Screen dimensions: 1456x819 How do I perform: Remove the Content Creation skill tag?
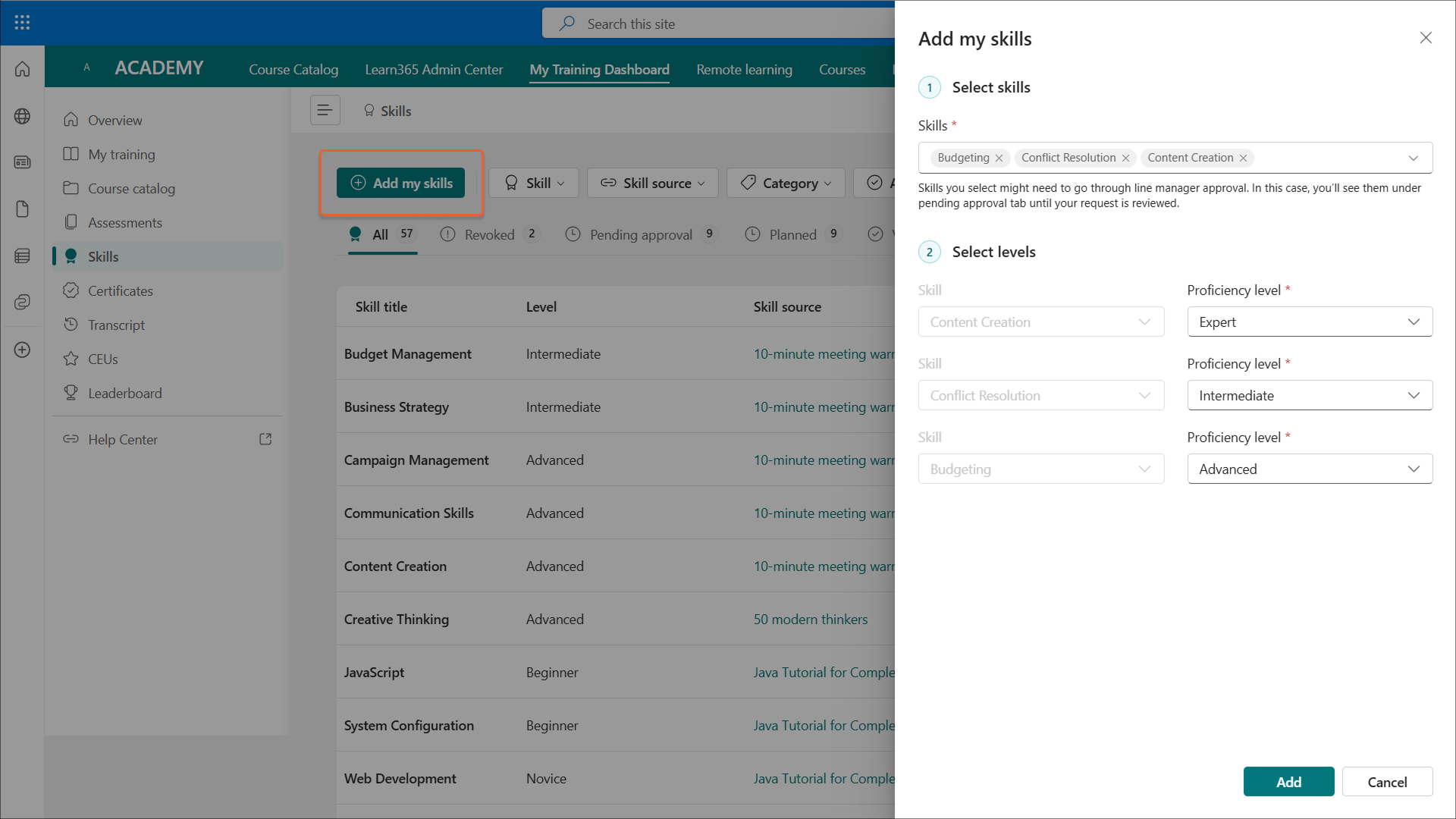coord(1243,158)
